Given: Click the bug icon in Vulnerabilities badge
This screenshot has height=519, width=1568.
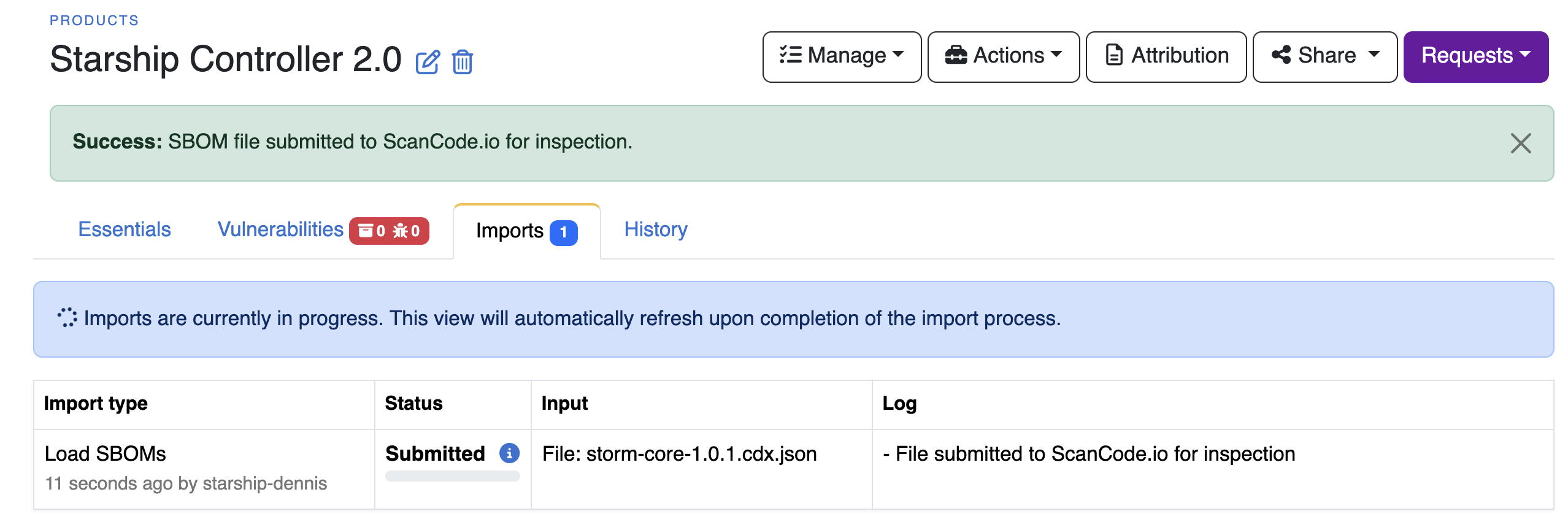Looking at the screenshot, I should pyautogui.click(x=401, y=231).
